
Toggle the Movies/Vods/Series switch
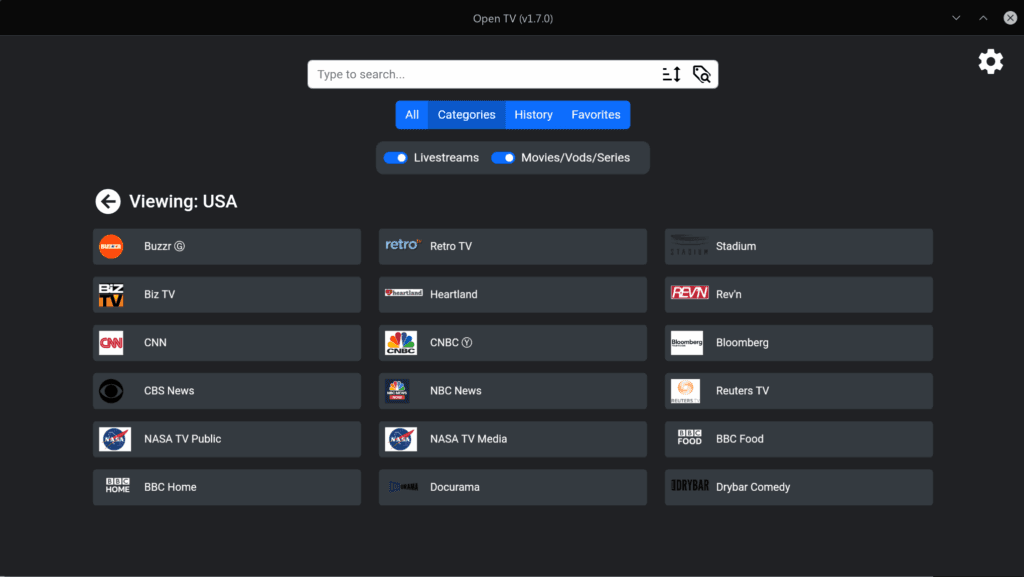click(x=503, y=158)
